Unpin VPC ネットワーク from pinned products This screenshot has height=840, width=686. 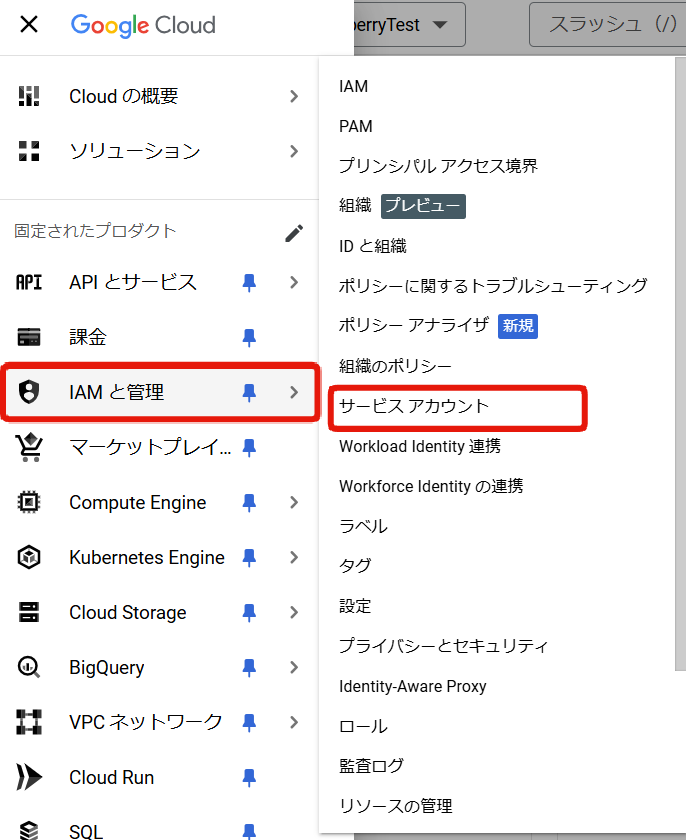coord(249,723)
